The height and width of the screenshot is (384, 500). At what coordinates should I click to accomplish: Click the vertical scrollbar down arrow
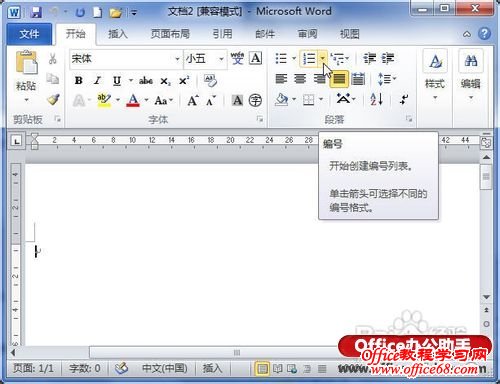click(x=486, y=297)
